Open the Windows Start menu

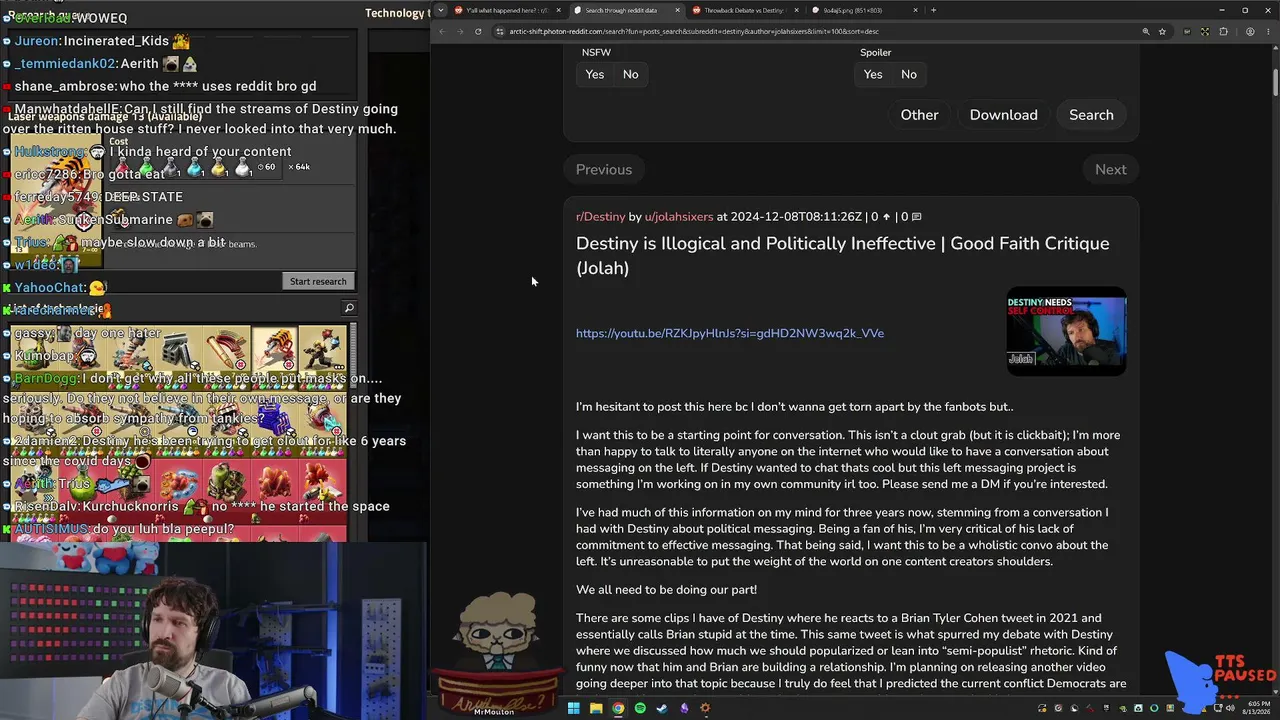click(x=574, y=708)
